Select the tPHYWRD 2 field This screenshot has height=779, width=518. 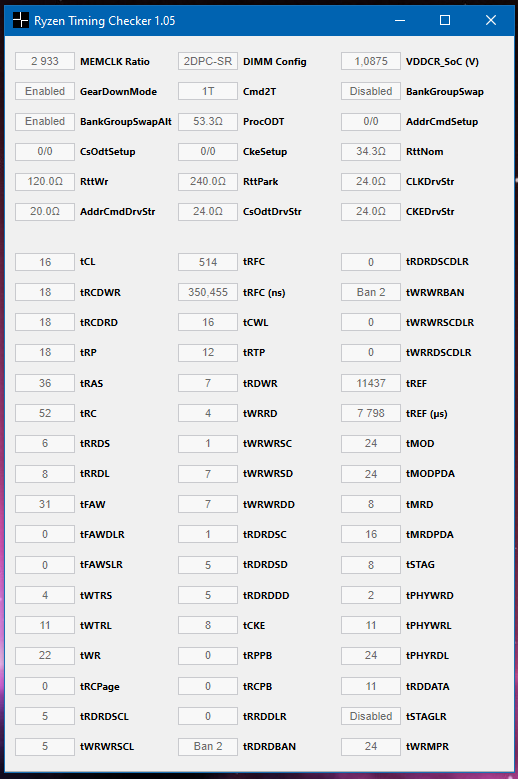(x=370, y=595)
